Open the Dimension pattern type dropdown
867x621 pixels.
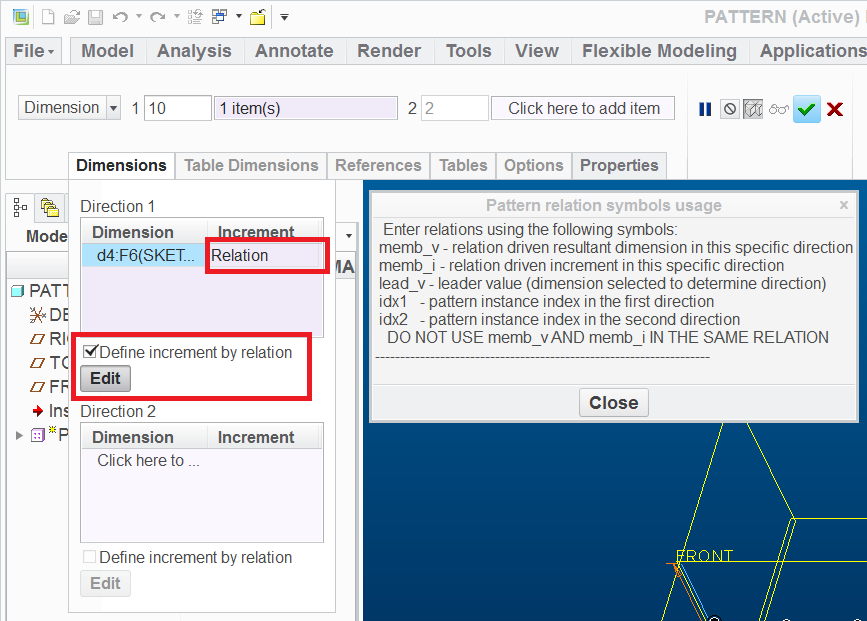[69, 108]
